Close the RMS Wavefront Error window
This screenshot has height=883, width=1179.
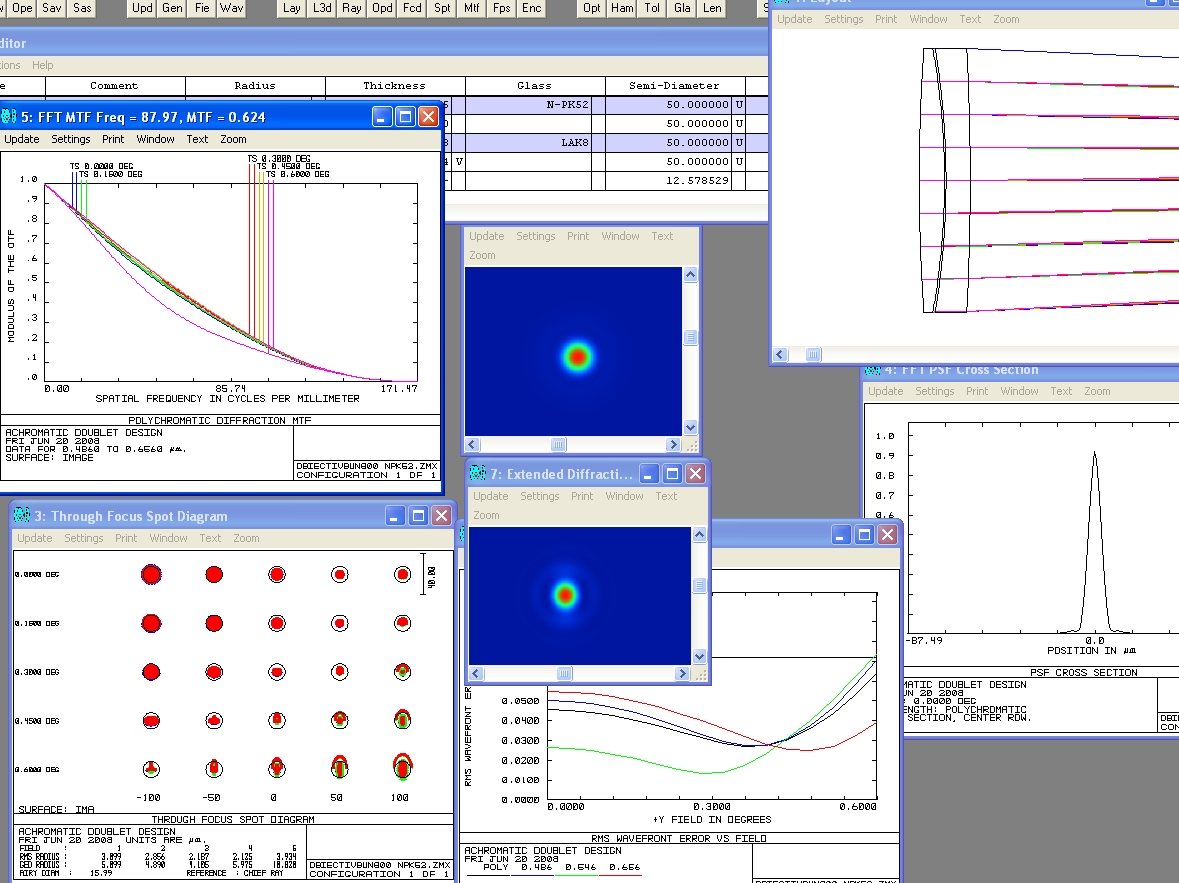(887, 534)
